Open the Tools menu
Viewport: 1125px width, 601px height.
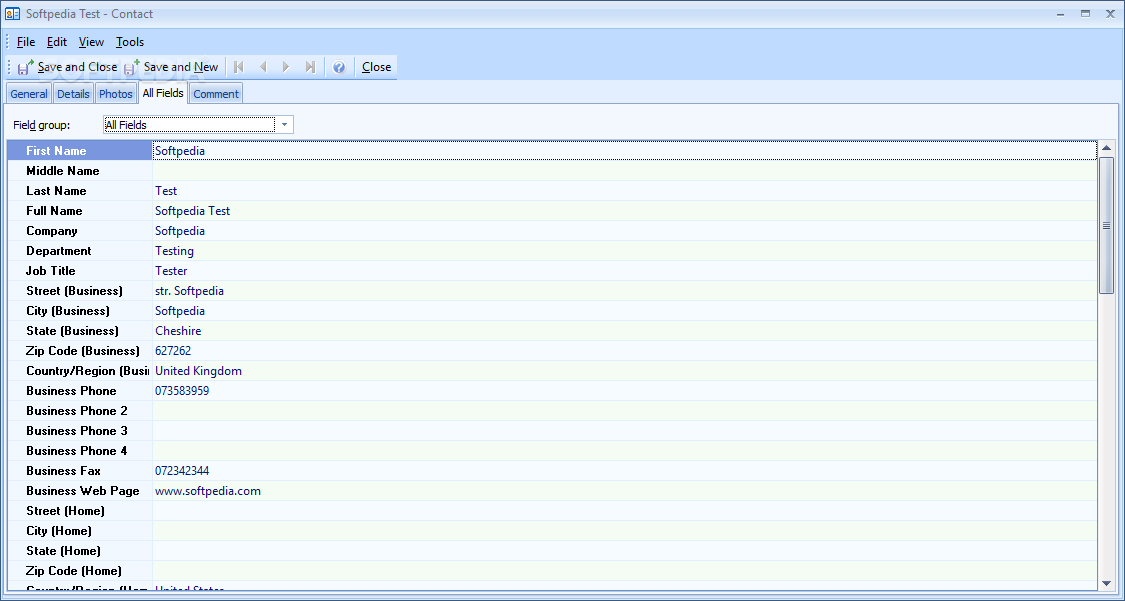coord(130,42)
